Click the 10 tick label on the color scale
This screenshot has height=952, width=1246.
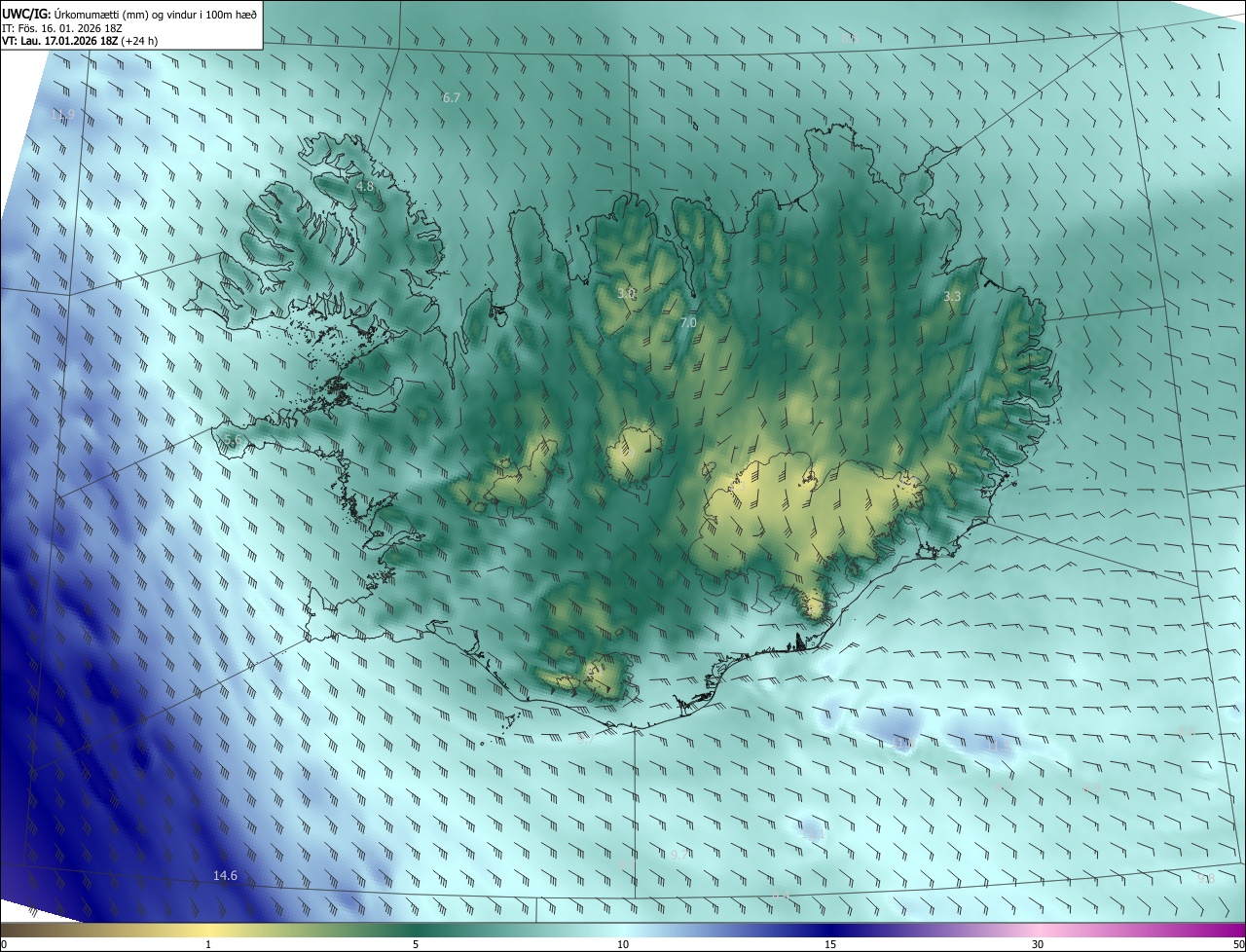[x=623, y=944]
